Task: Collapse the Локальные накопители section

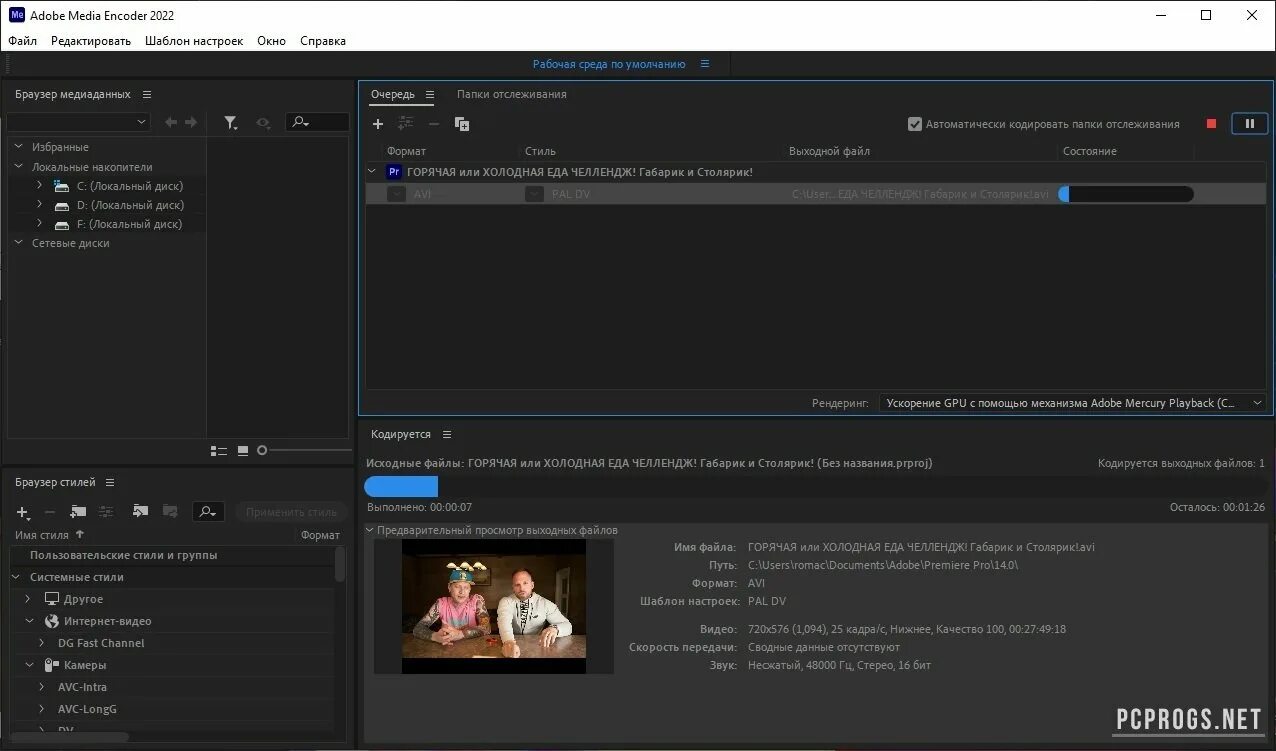Action: 18,167
